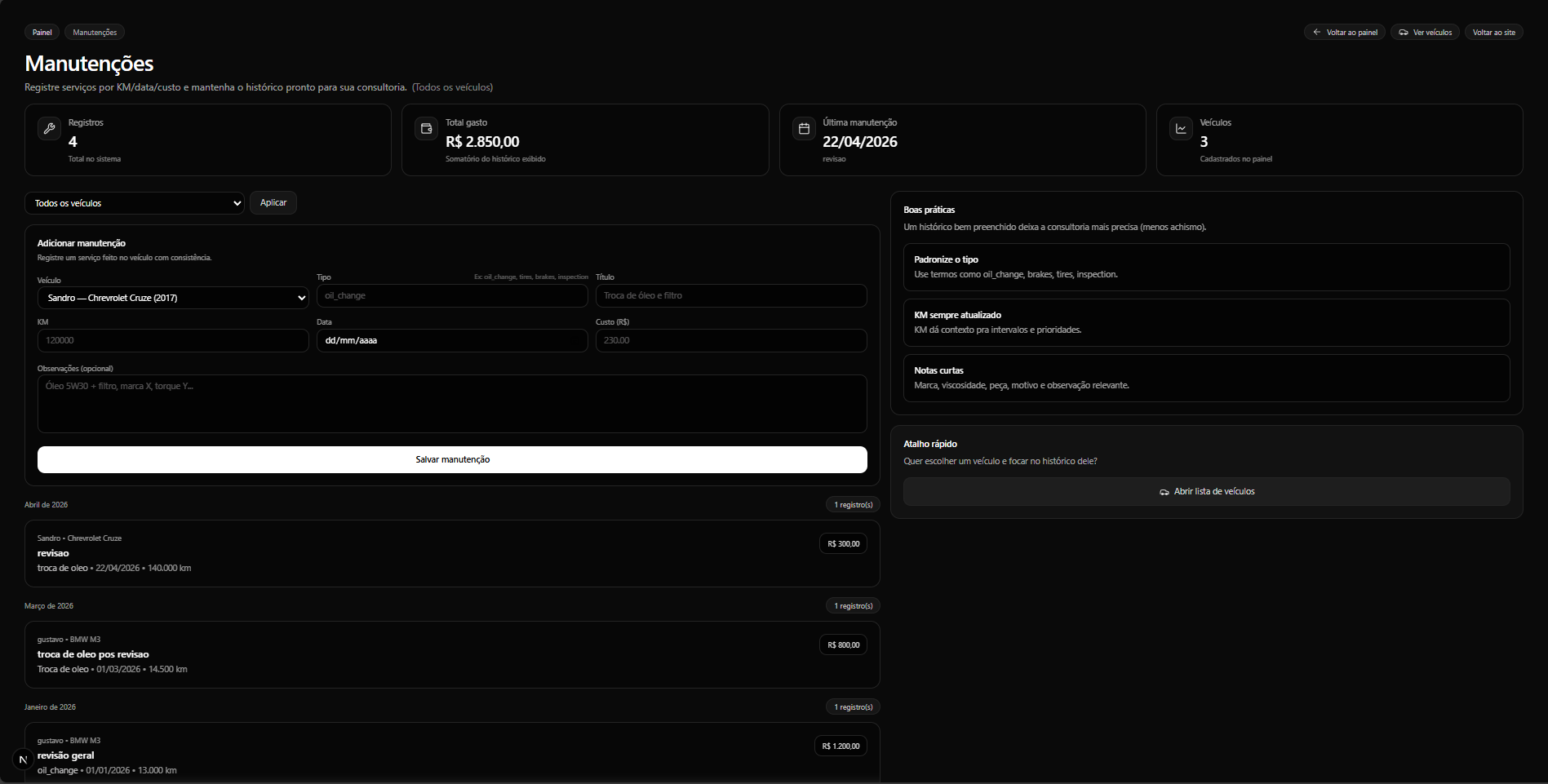Click the Observações text area
This screenshot has width=1548, height=784.
pyautogui.click(x=452, y=404)
